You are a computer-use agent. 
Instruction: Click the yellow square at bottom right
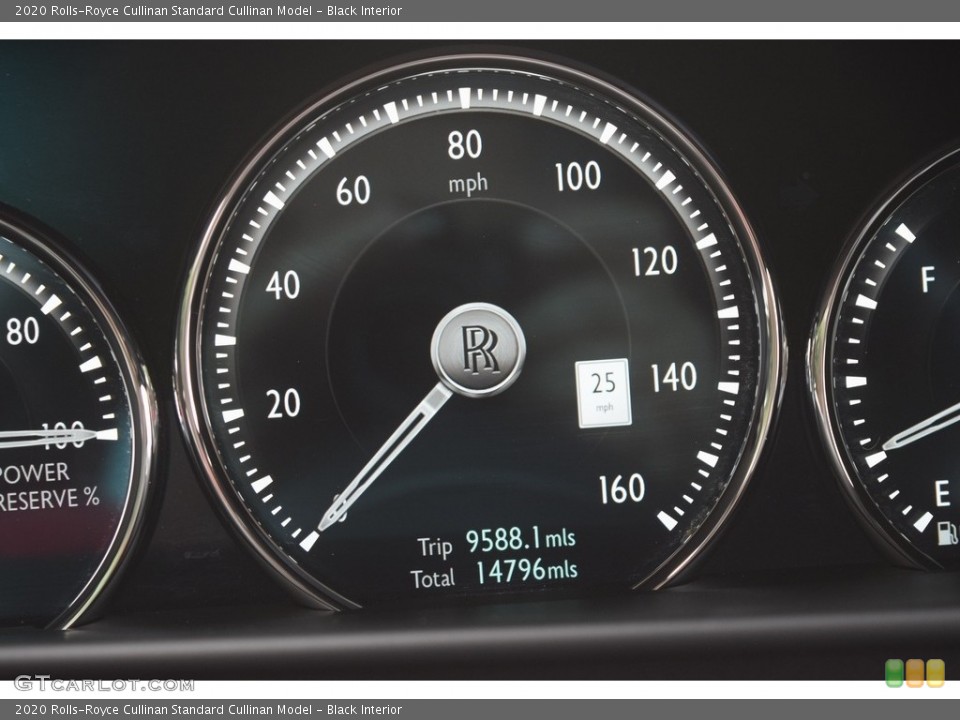coord(935,673)
